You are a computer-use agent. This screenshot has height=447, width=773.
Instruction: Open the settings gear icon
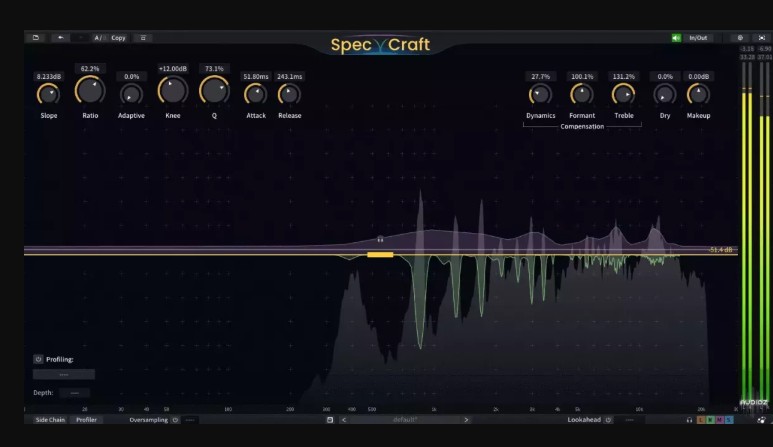[x=740, y=38]
